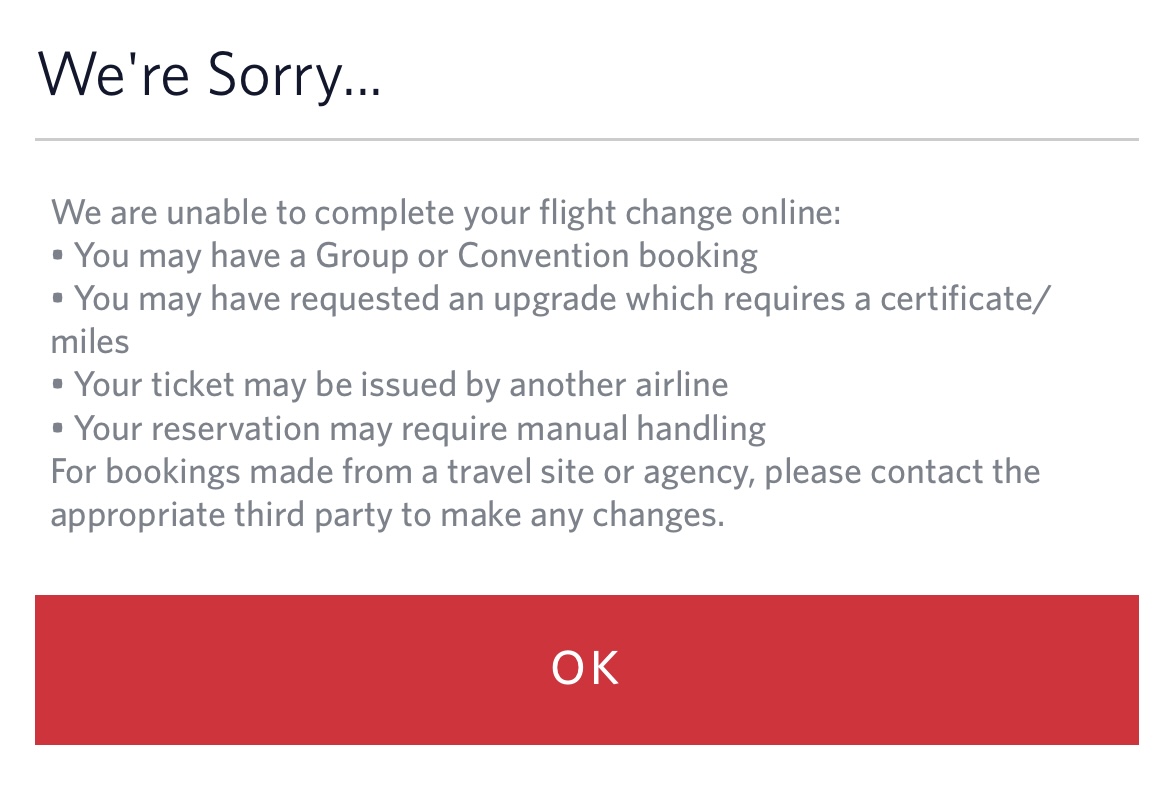
Task: Select the Group or Convention booking line
Action: [415, 256]
